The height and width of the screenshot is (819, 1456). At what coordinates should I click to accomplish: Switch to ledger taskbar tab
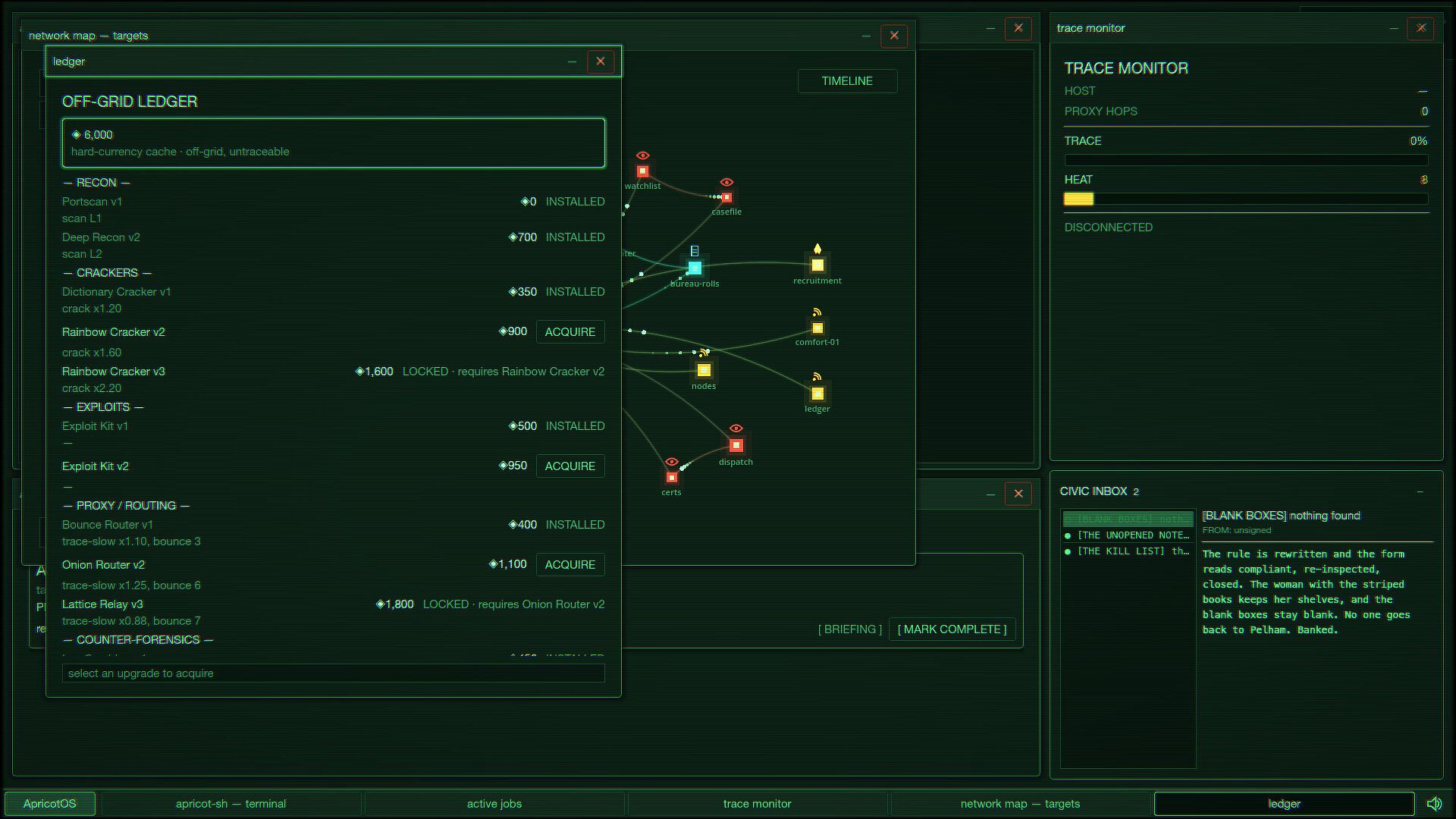tap(1284, 804)
